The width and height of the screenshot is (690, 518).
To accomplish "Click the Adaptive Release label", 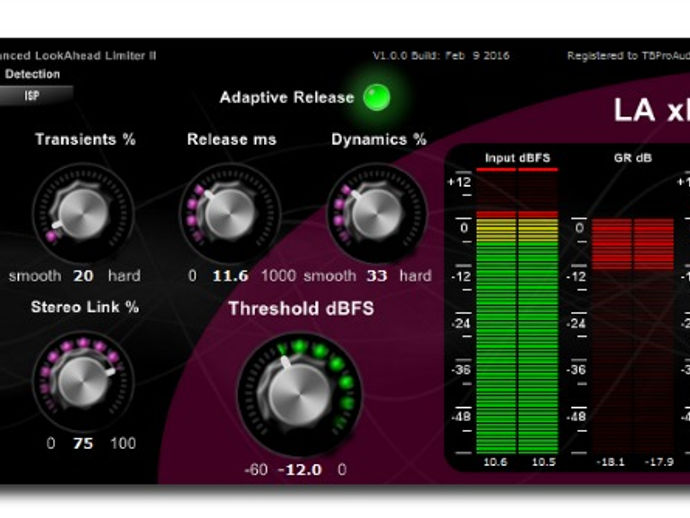I will tap(287, 97).
